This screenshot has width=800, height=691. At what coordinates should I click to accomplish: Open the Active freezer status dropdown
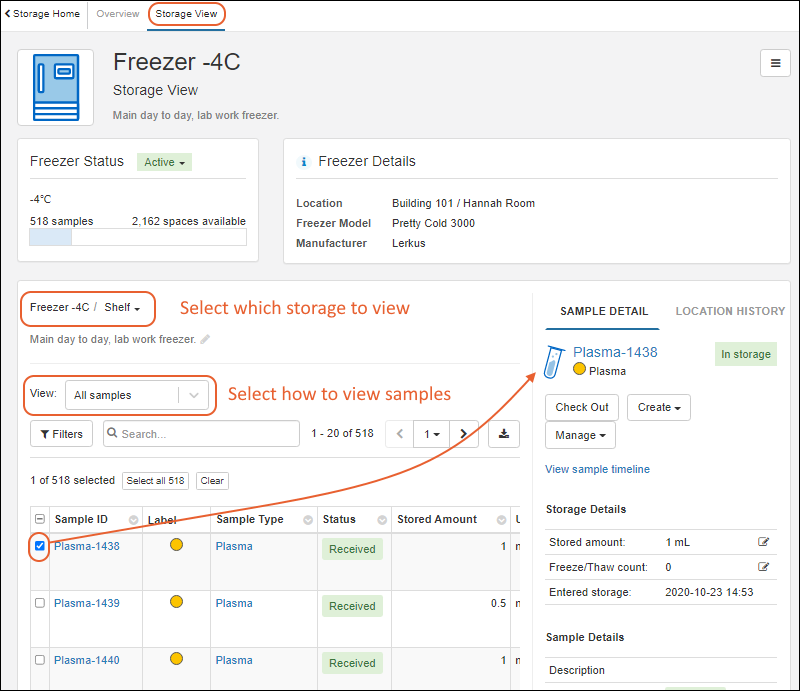[x=165, y=162]
